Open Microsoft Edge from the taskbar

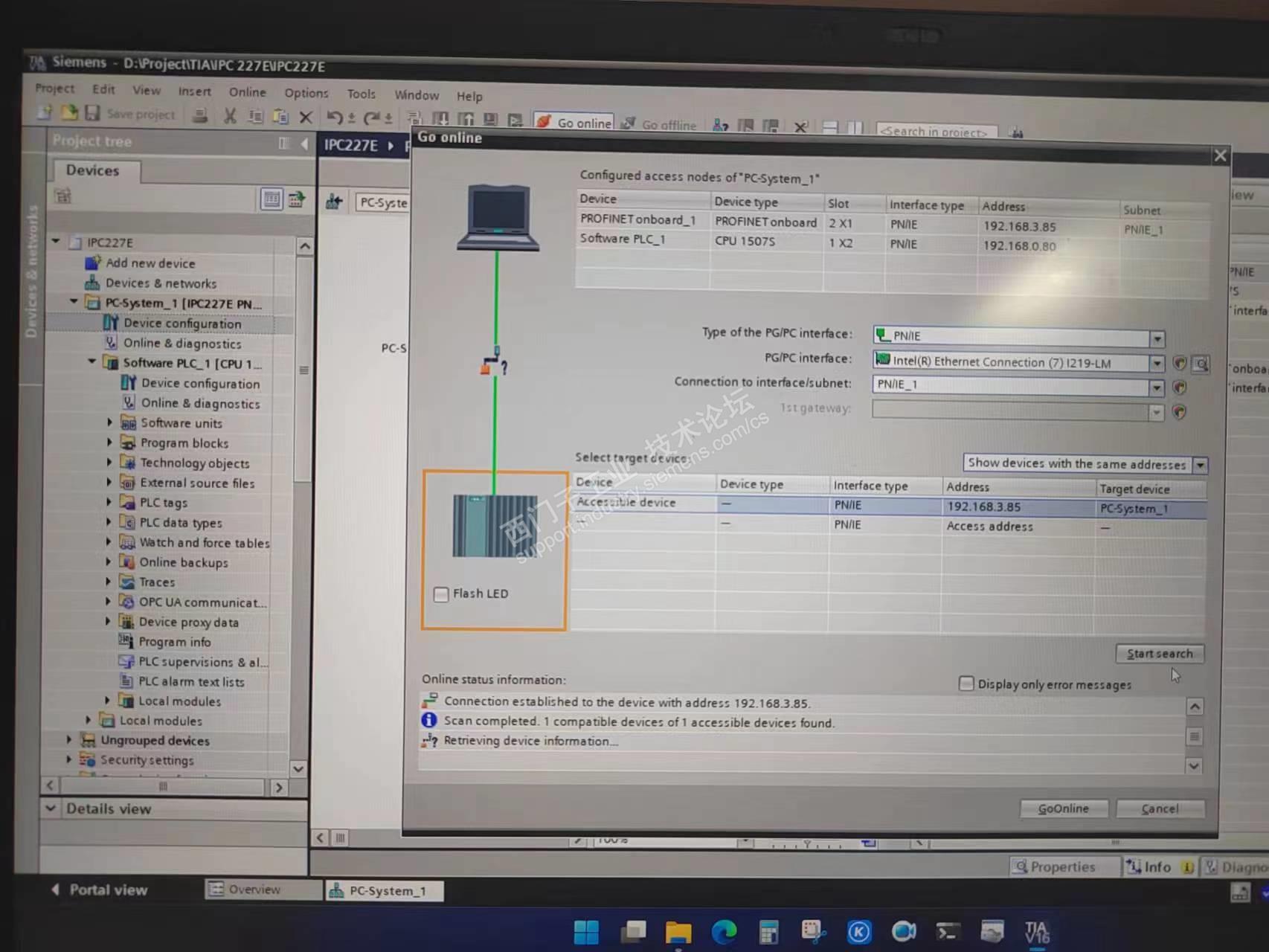click(724, 932)
